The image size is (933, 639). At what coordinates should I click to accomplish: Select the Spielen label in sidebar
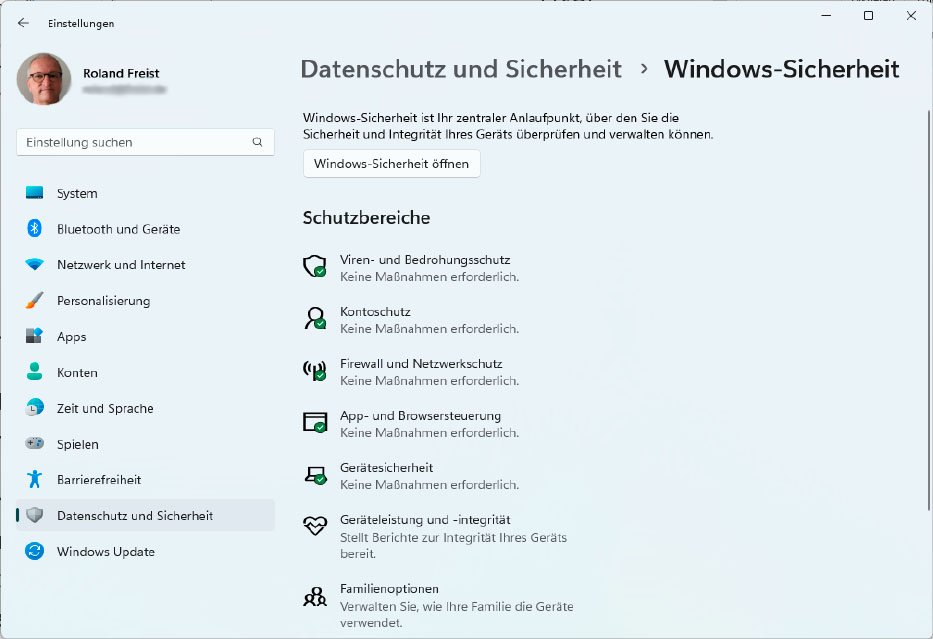point(78,444)
